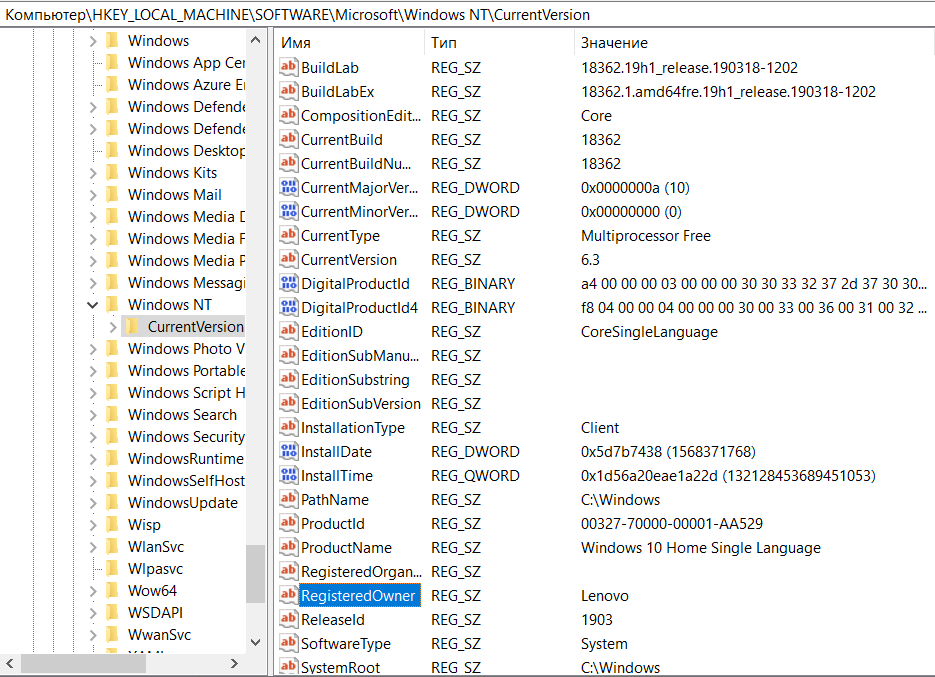Click the folder icon of CurrentVersion key
This screenshot has height=677, width=935.
point(132,326)
